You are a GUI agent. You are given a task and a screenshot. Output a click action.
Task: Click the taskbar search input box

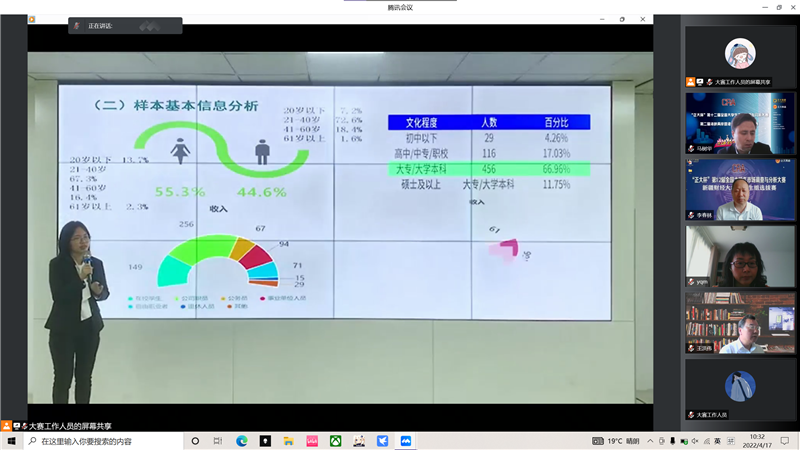100,441
